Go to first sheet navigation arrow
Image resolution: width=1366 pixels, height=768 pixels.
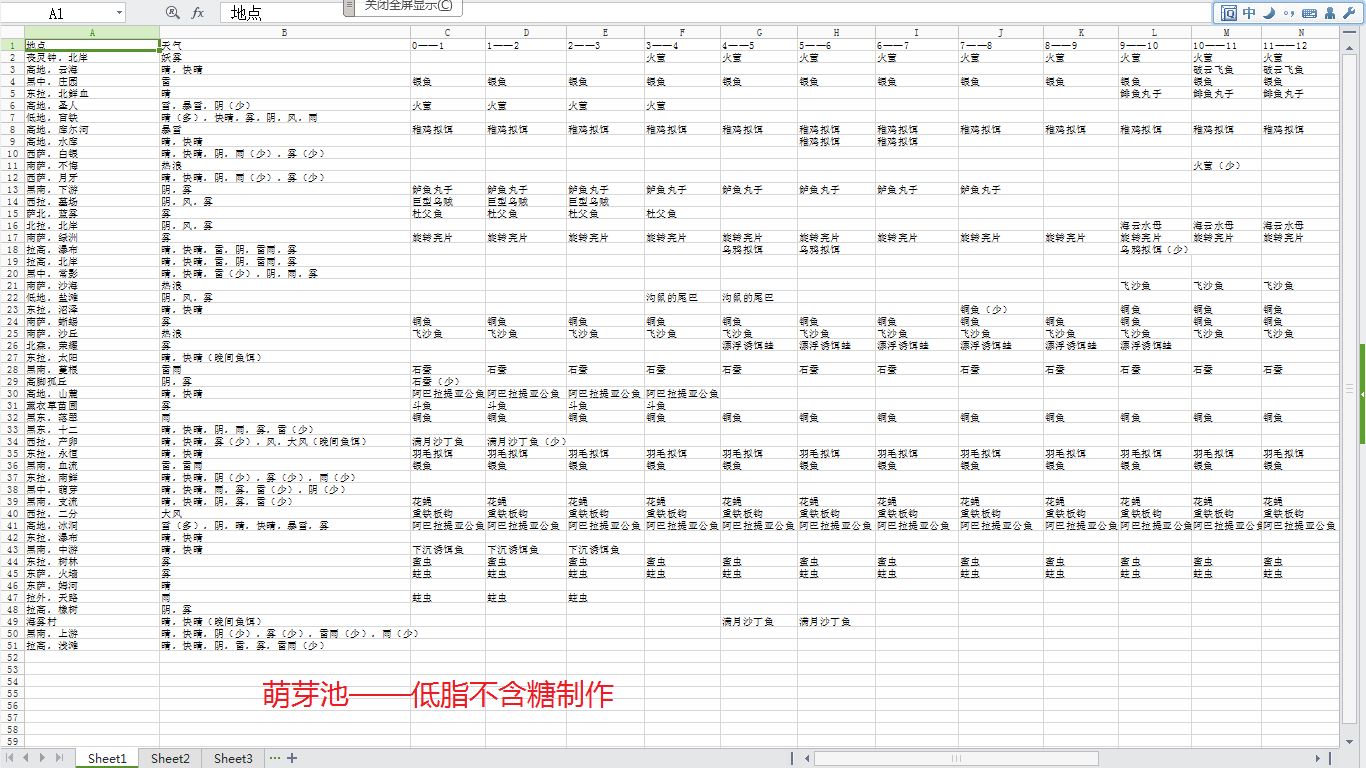tap(12, 758)
